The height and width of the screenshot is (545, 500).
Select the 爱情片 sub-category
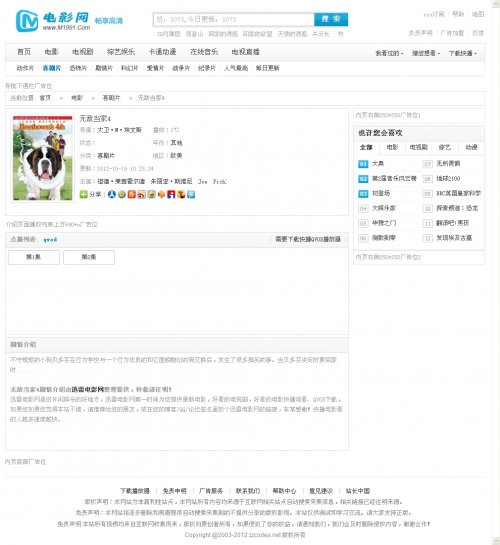click(x=155, y=68)
